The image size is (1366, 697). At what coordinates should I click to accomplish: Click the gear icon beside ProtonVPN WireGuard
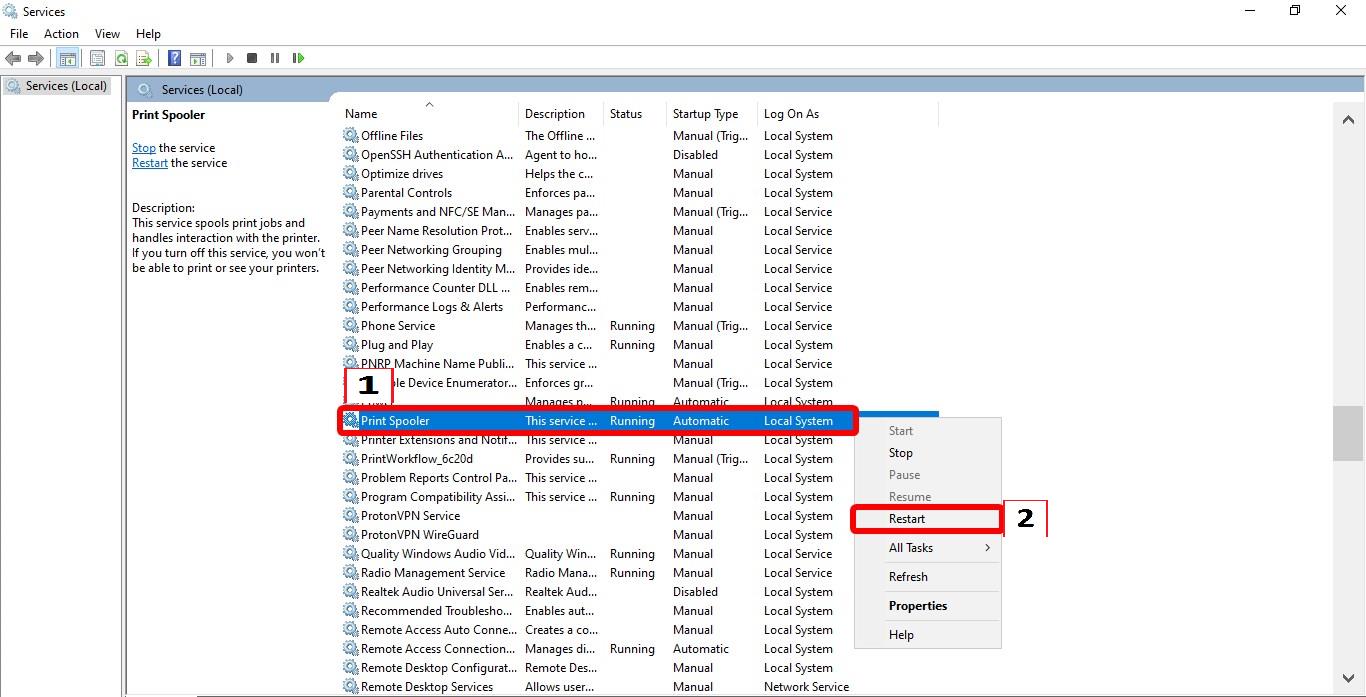coord(350,534)
